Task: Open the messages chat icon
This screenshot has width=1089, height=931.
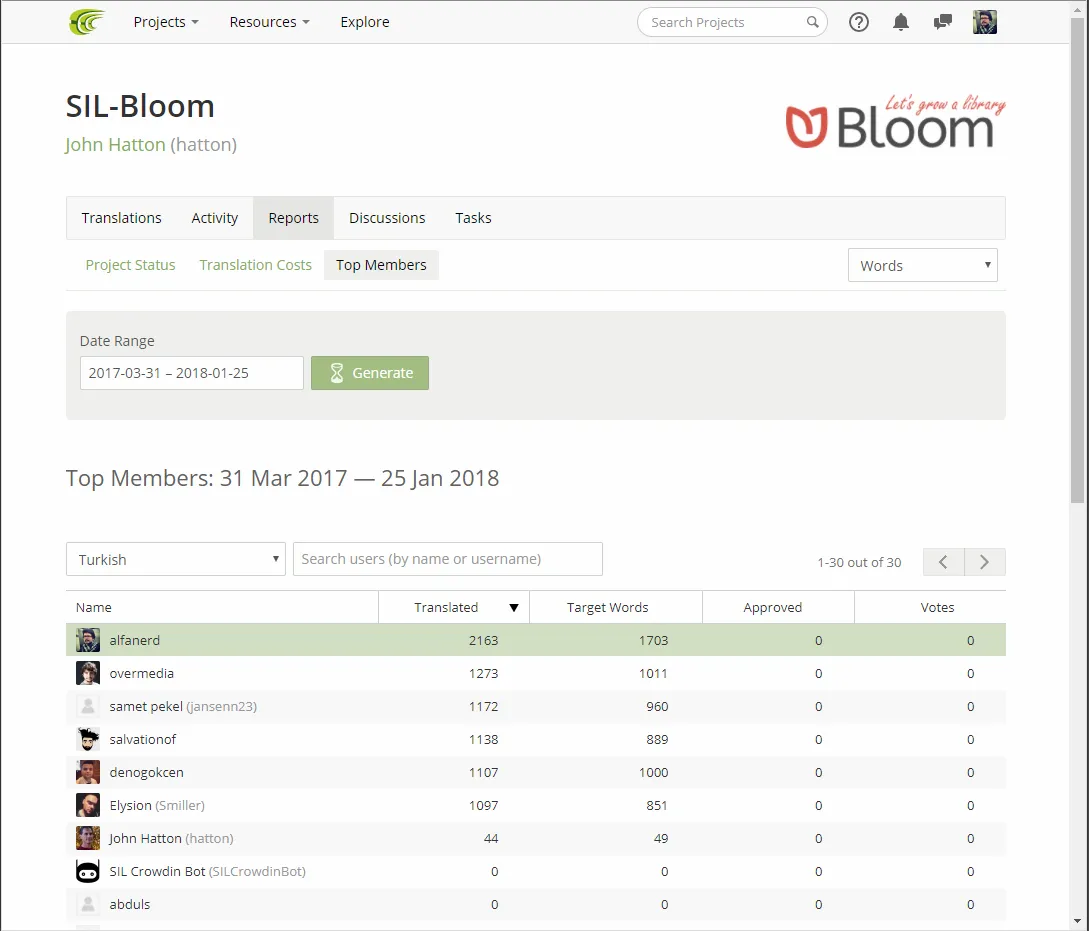Action: pos(942,22)
